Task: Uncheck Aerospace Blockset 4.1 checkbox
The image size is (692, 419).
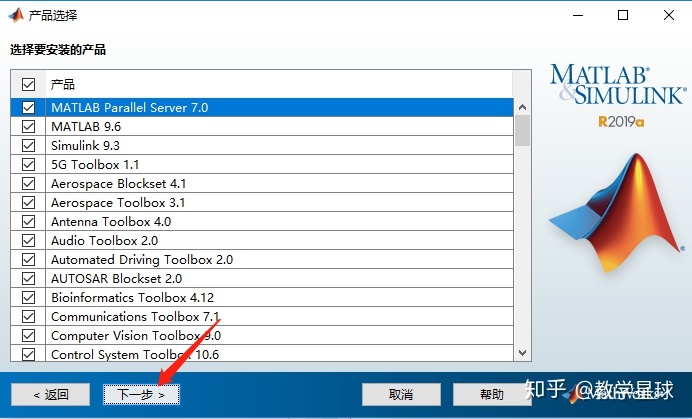Action: tap(28, 183)
